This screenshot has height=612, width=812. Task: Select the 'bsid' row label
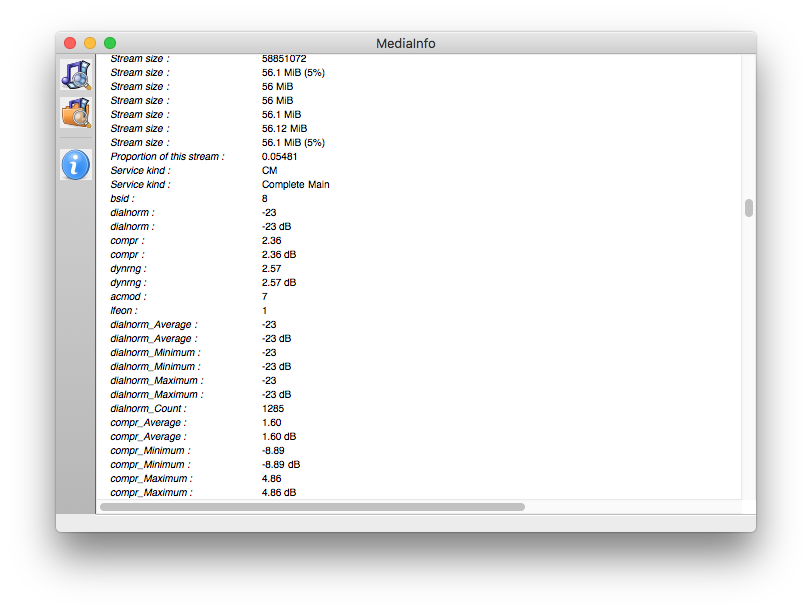tap(122, 198)
